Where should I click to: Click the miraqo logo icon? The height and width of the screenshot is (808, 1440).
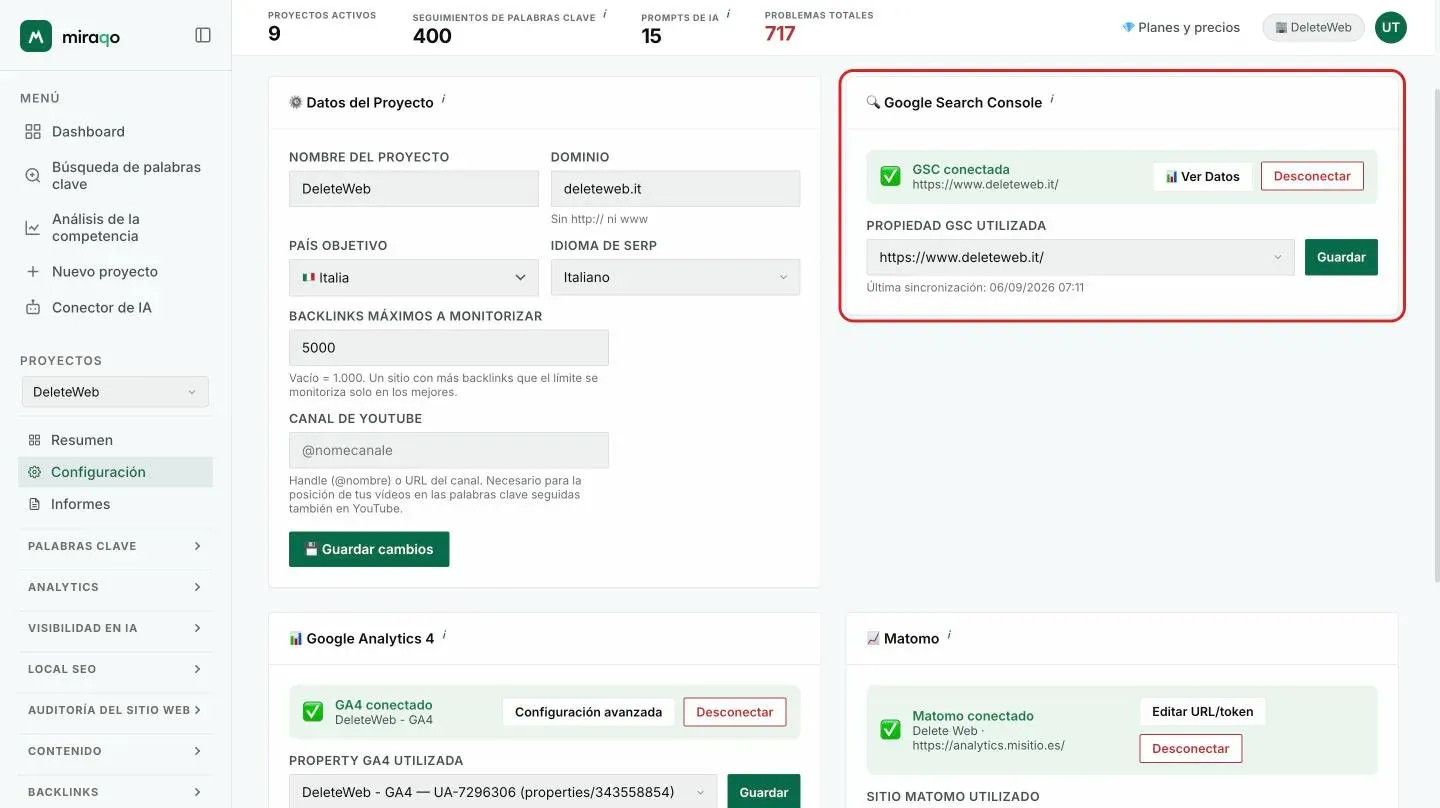pyautogui.click(x=36, y=36)
